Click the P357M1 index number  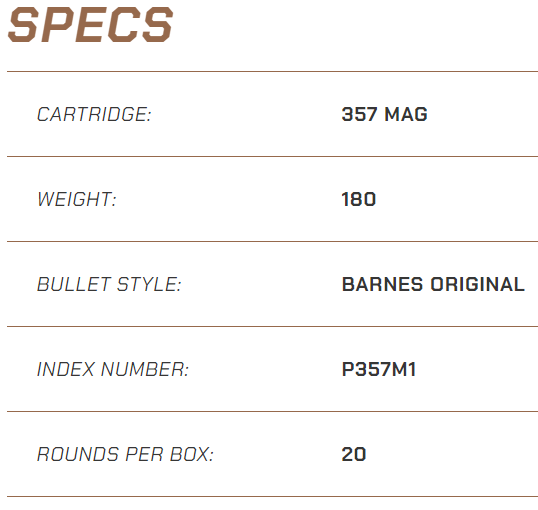click(x=379, y=369)
